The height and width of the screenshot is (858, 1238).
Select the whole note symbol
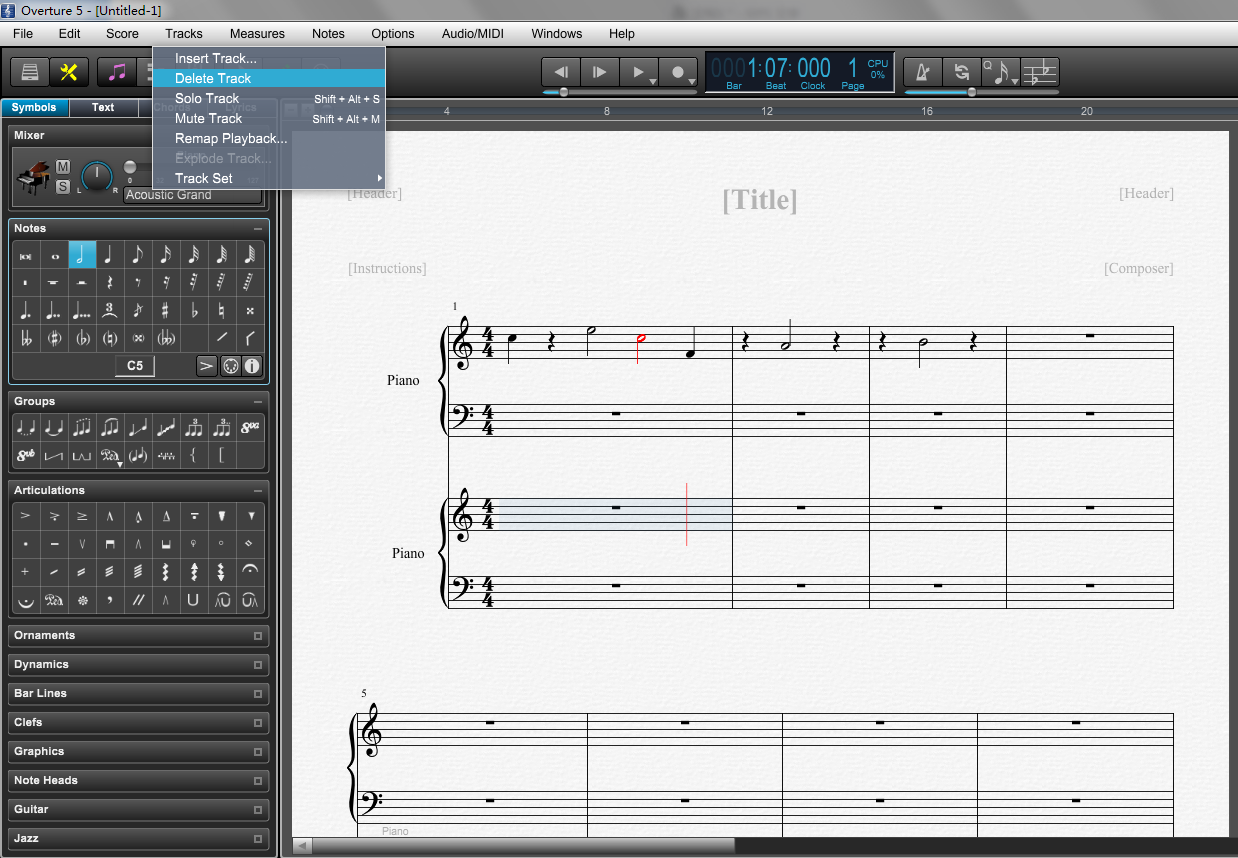(x=54, y=256)
